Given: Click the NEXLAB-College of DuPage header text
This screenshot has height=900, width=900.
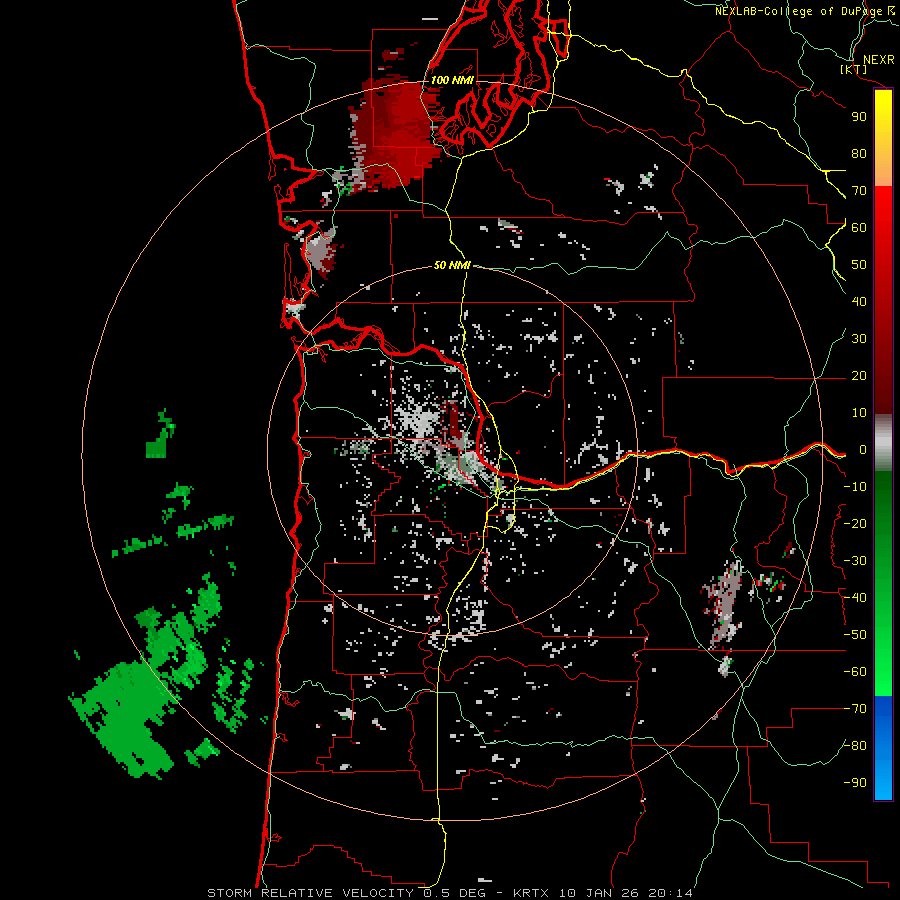Looking at the screenshot, I should tap(805, 11).
